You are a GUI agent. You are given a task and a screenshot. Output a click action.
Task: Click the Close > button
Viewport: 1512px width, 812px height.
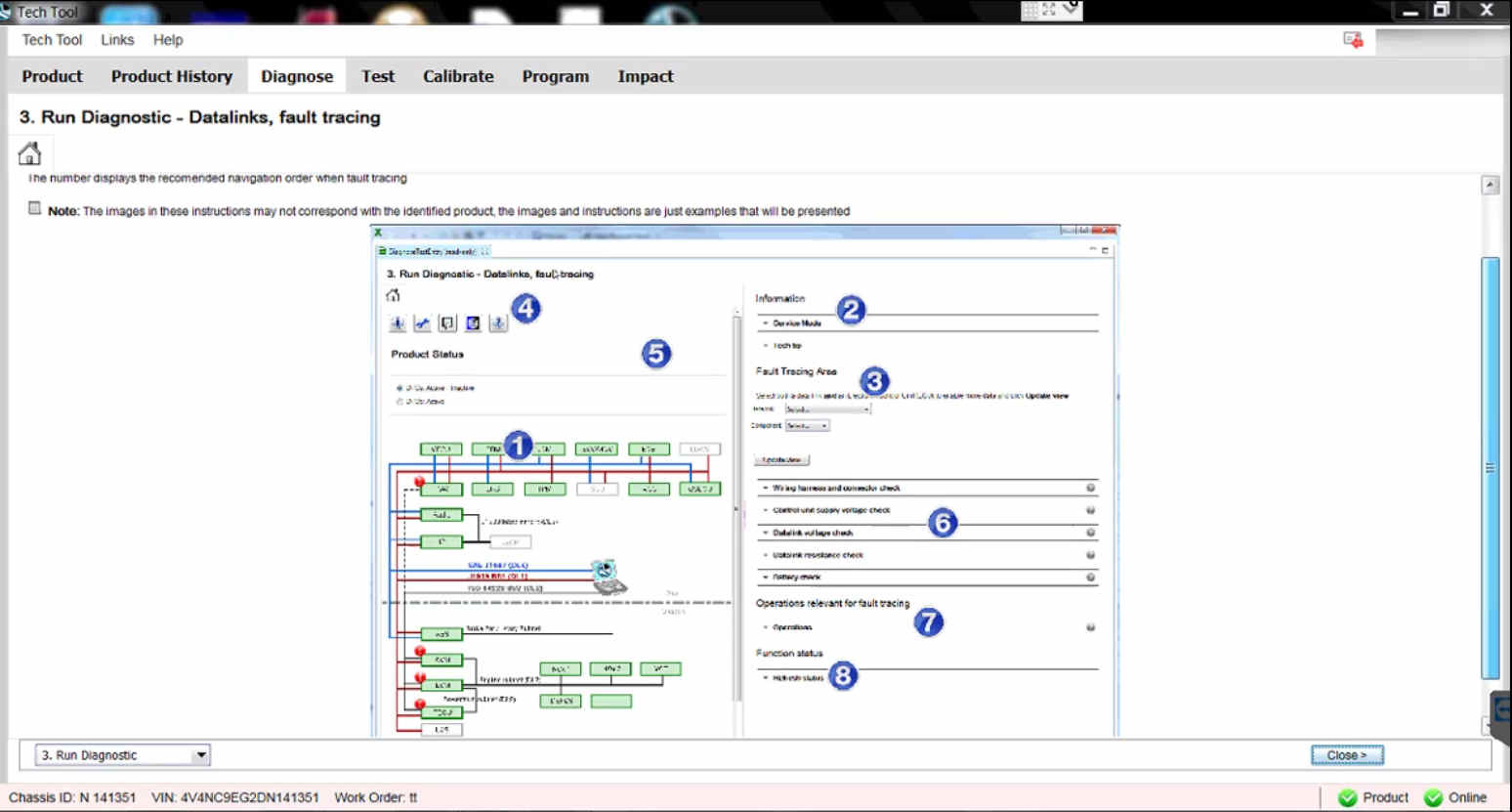click(x=1347, y=755)
